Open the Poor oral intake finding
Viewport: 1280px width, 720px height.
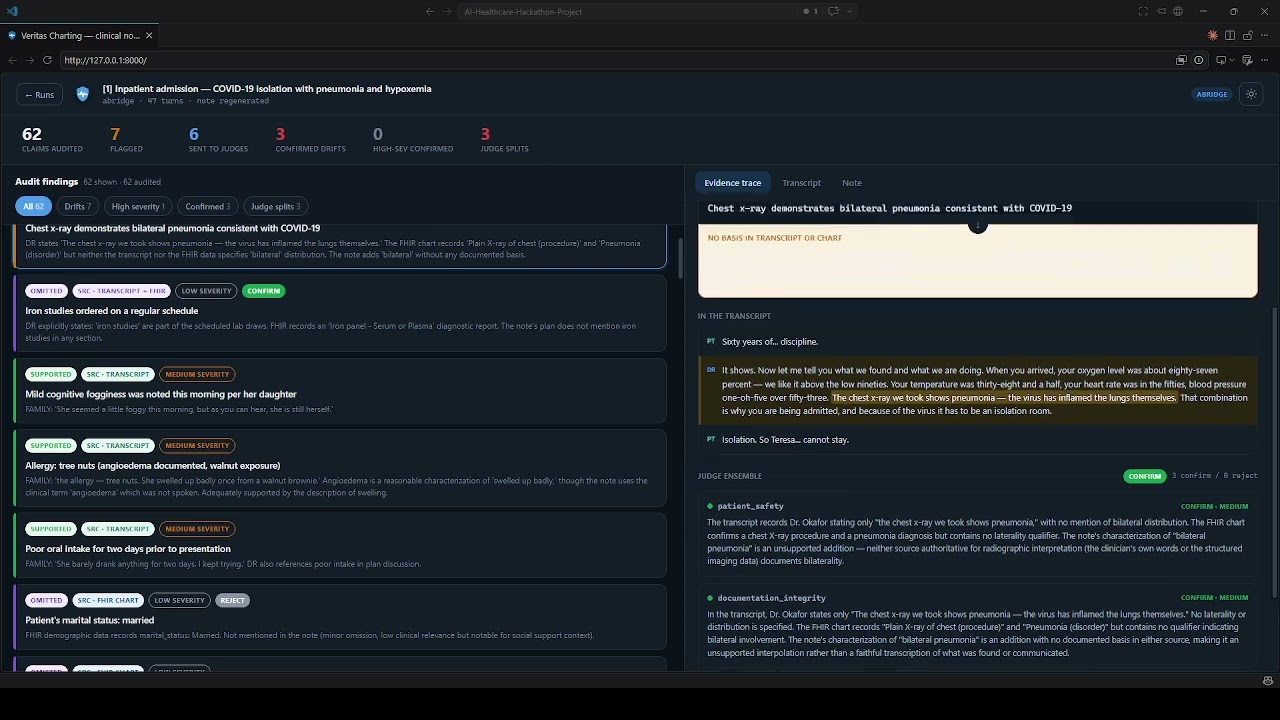pos(340,546)
